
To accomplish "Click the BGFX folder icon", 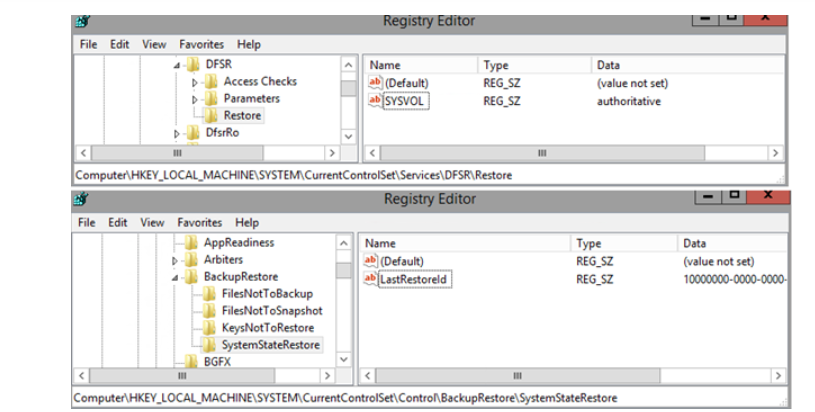I will click(191, 362).
